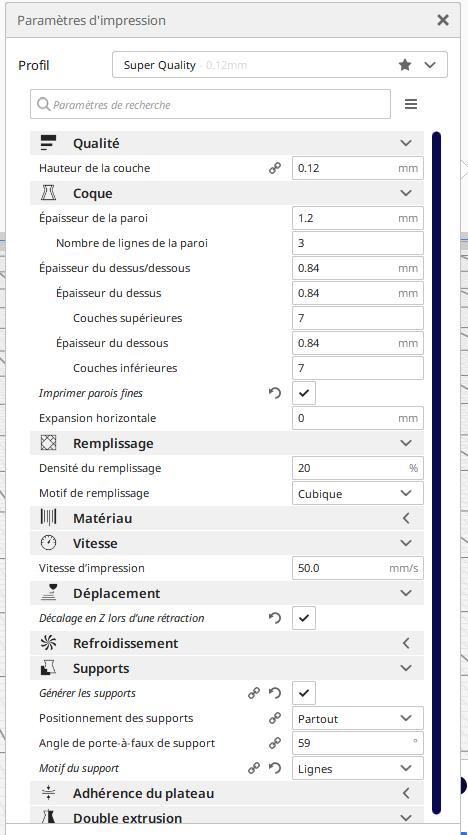Click the Matériau section icon

point(48,518)
